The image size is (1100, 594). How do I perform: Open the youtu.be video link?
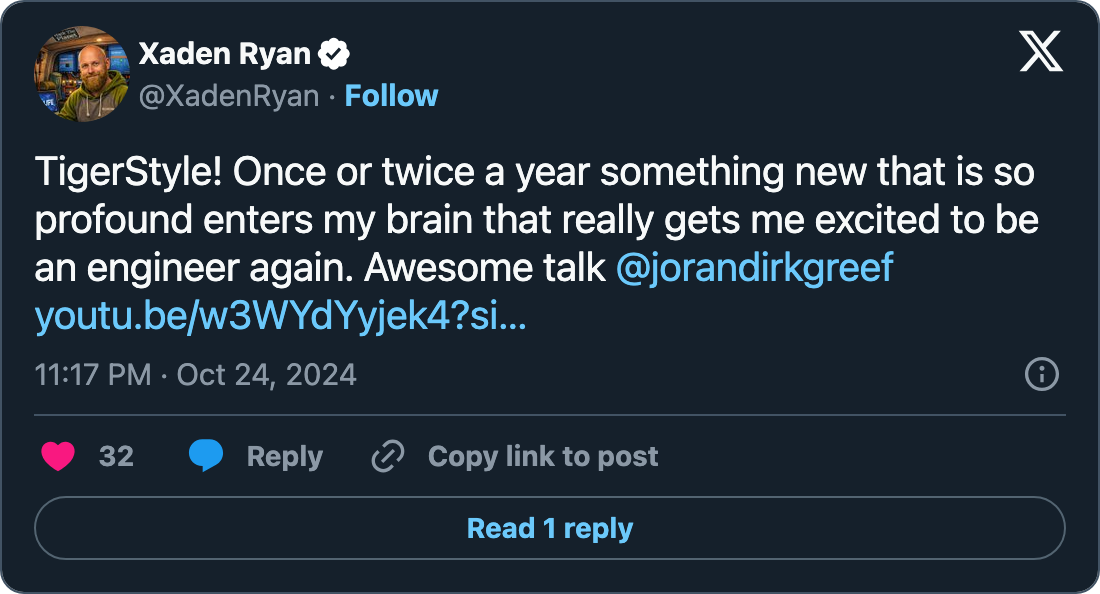[x=281, y=317]
